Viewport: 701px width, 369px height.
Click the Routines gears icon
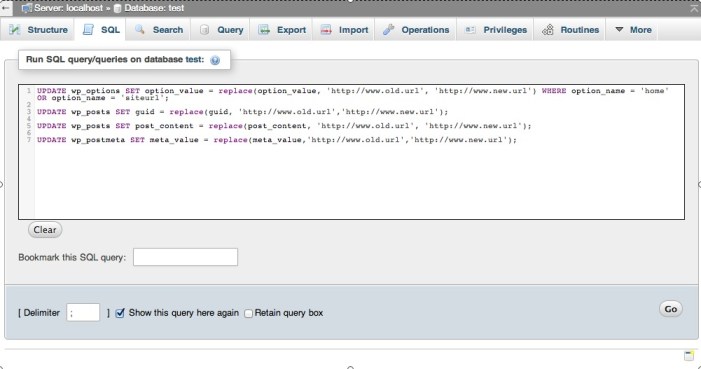point(548,30)
